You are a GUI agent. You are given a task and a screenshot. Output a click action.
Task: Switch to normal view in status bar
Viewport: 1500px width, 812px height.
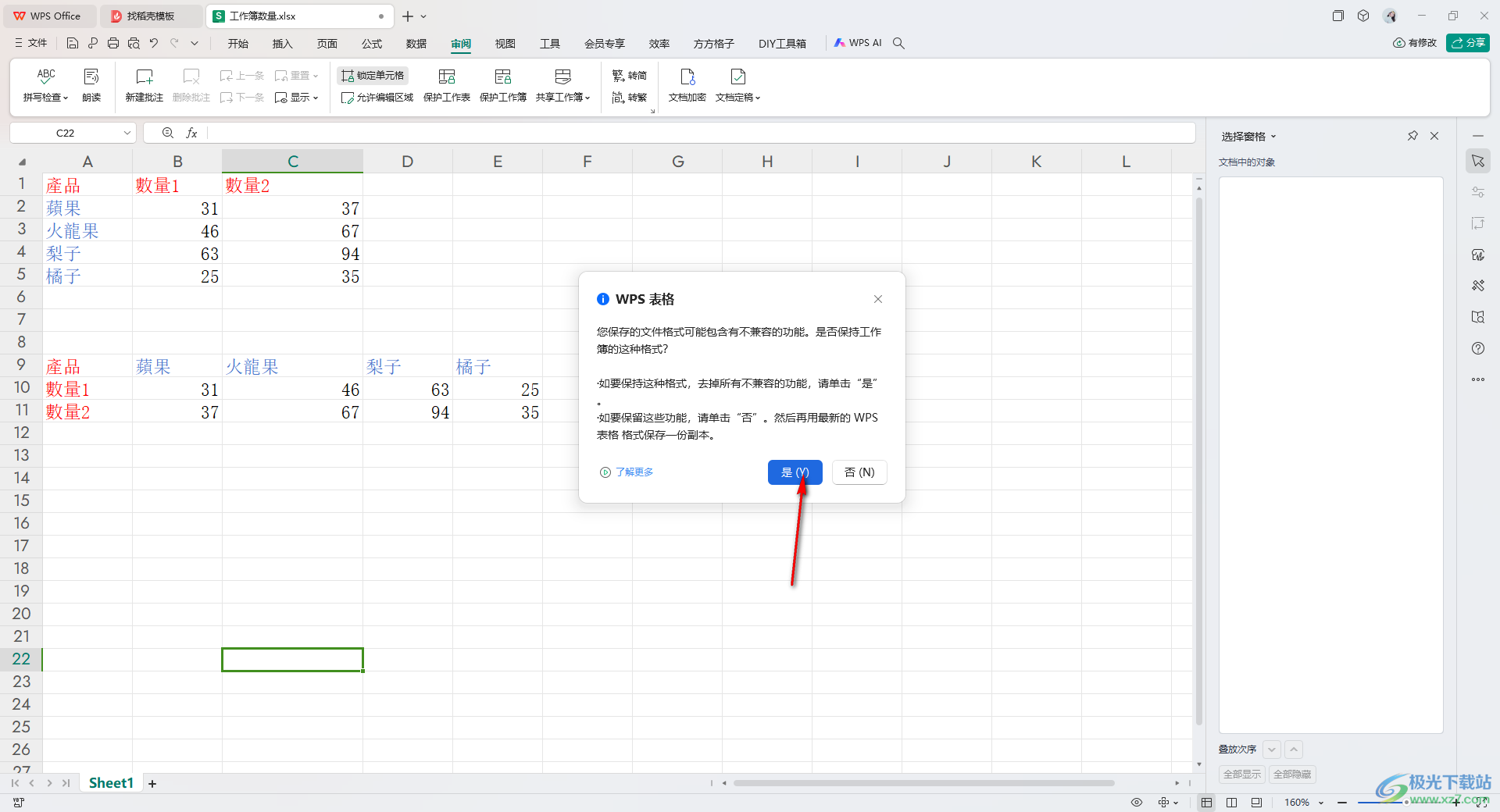(1207, 803)
